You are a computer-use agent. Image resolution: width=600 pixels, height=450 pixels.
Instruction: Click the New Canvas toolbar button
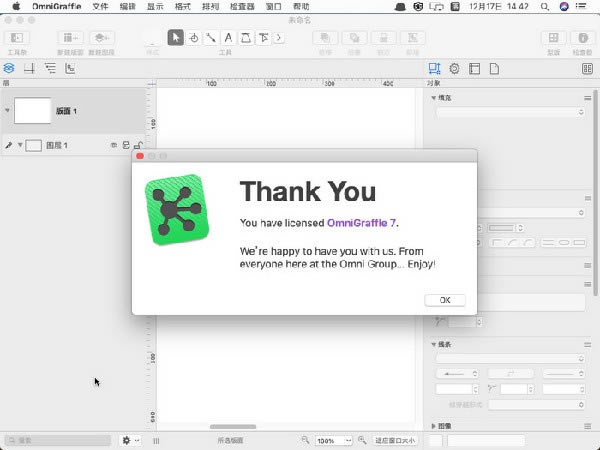click(x=70, y=38)
